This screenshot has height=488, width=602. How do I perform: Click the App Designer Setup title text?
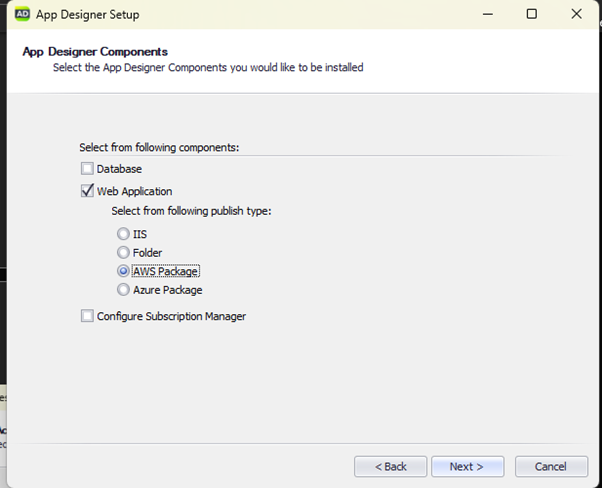point(88,15)
